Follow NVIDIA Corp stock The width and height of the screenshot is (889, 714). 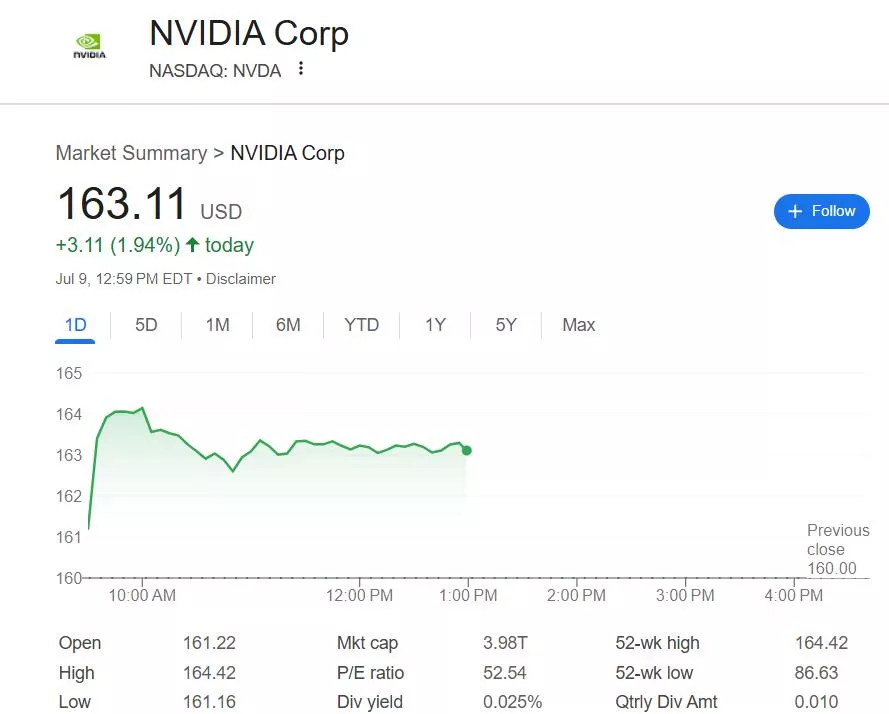coord(822,212)
